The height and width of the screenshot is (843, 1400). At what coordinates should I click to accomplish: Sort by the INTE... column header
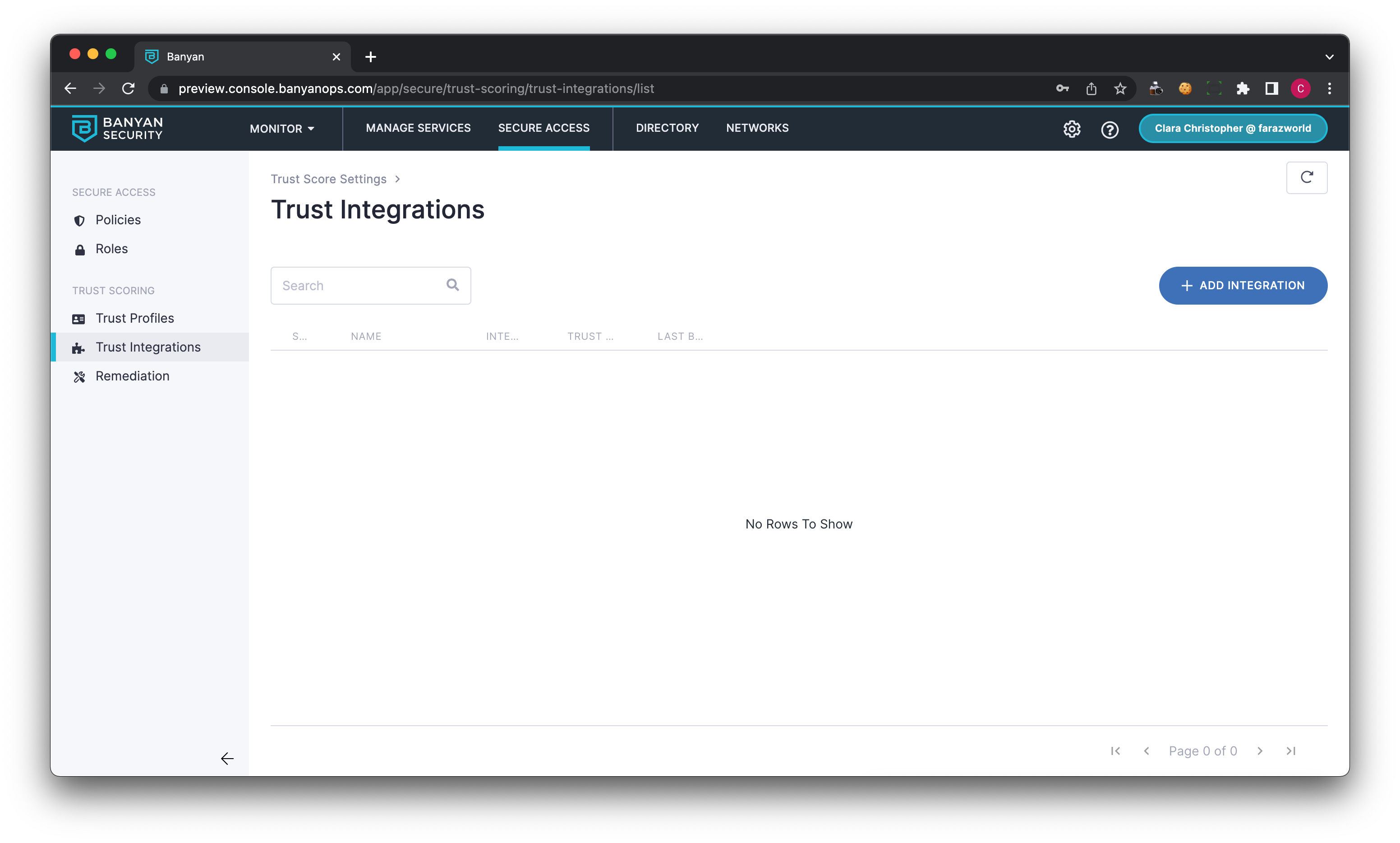click(502, 336)
